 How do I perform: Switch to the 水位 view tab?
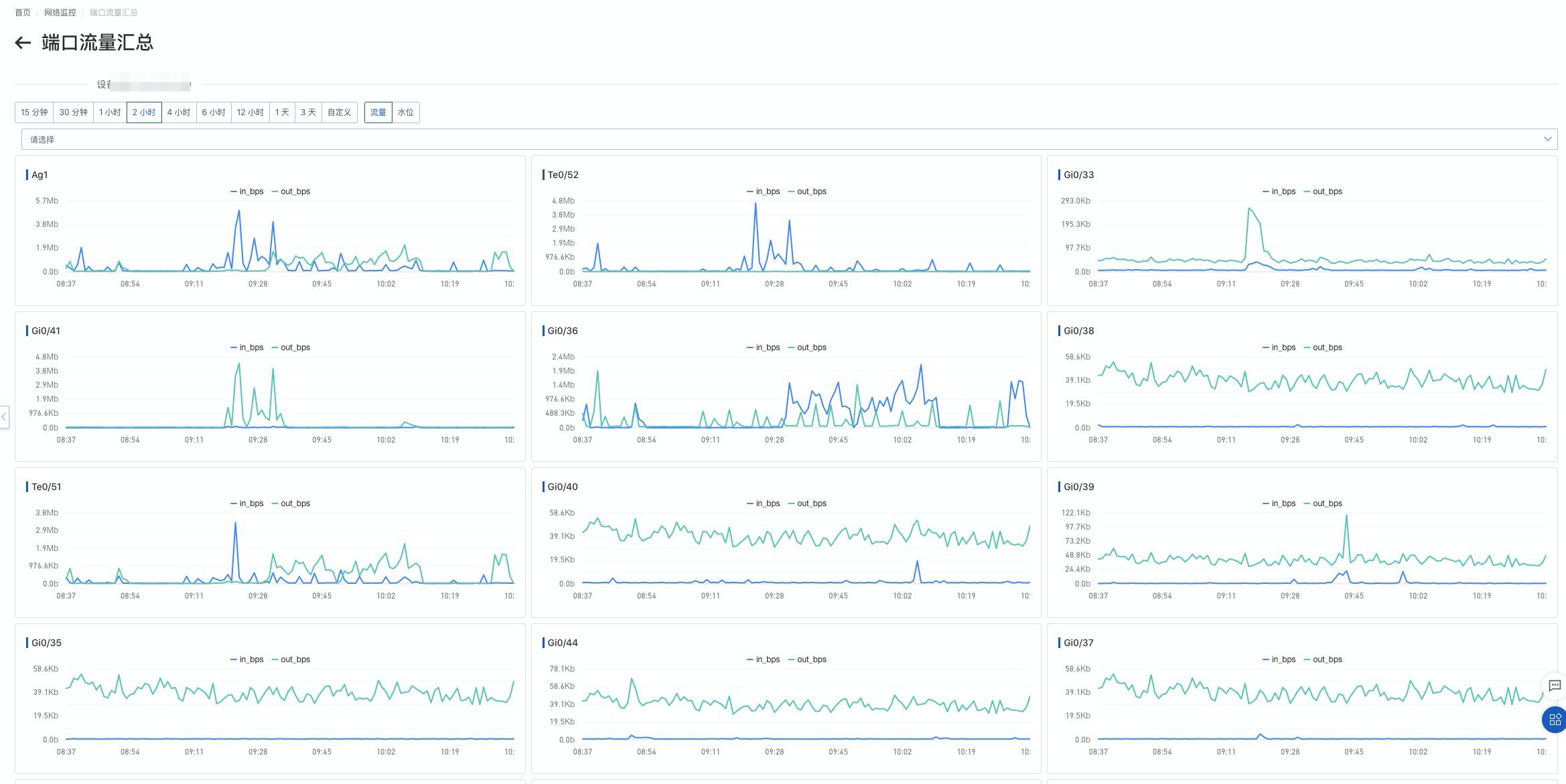click(x=406, y=112)
